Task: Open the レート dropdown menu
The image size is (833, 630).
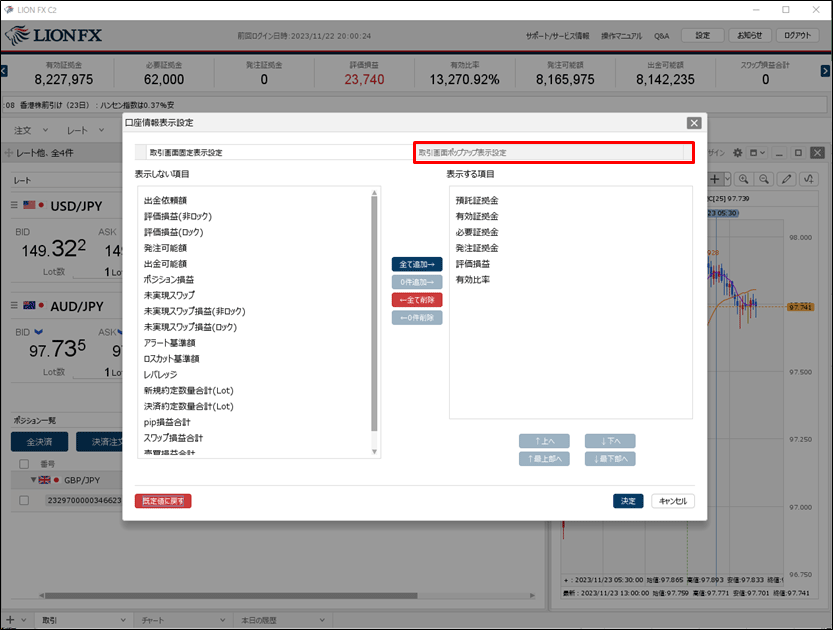Action: (x=85, y=130)
